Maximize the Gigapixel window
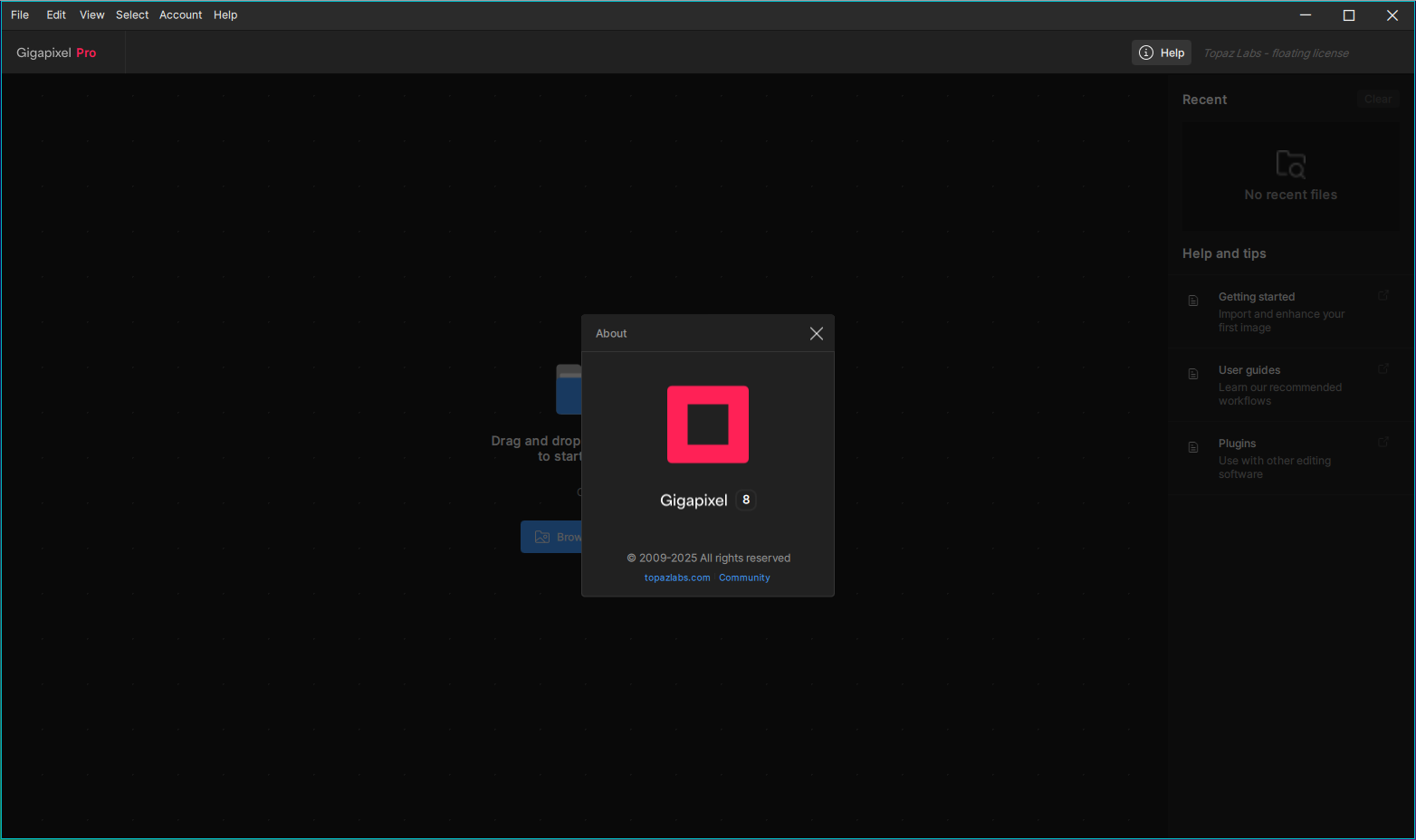 [x=1349, y=14]
